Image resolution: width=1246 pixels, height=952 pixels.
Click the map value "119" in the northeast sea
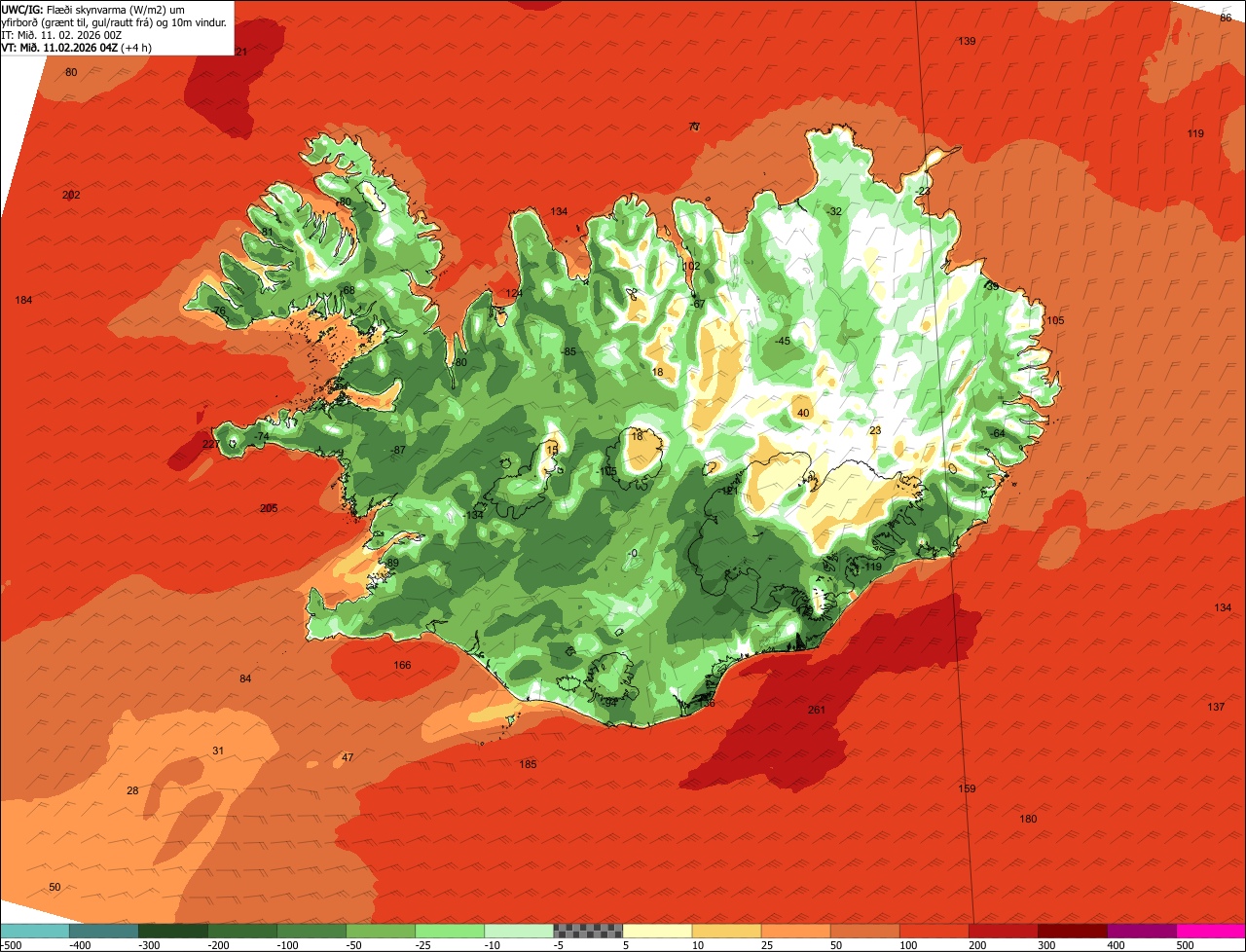[x=1195, y=133]
